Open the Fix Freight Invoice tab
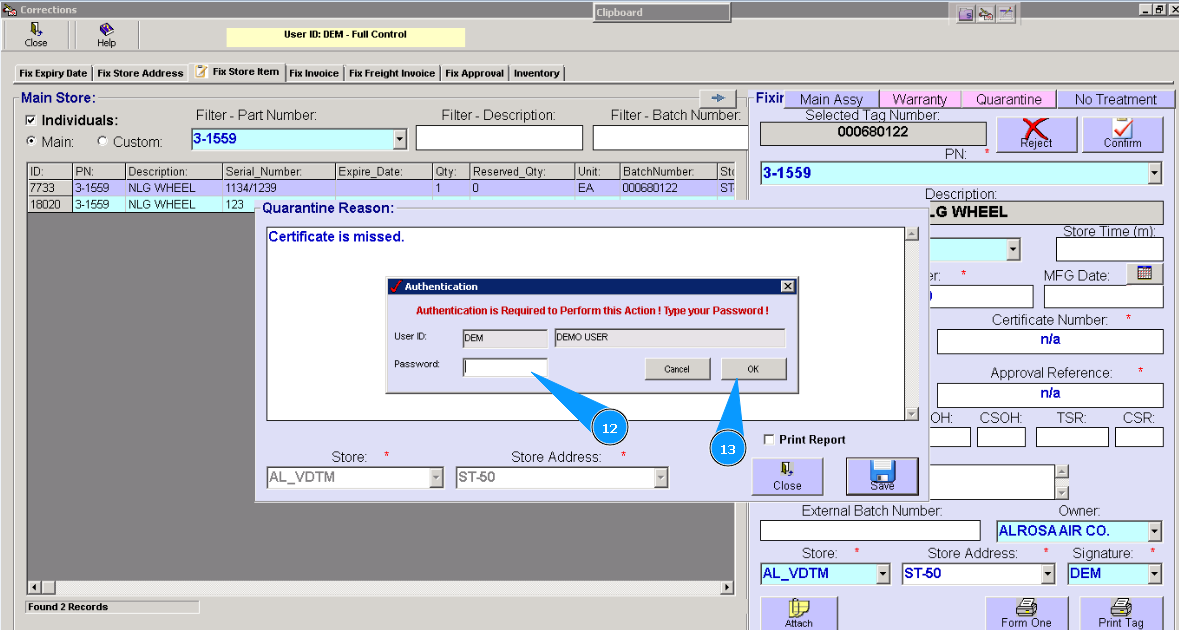 click(x=392, y=73)
